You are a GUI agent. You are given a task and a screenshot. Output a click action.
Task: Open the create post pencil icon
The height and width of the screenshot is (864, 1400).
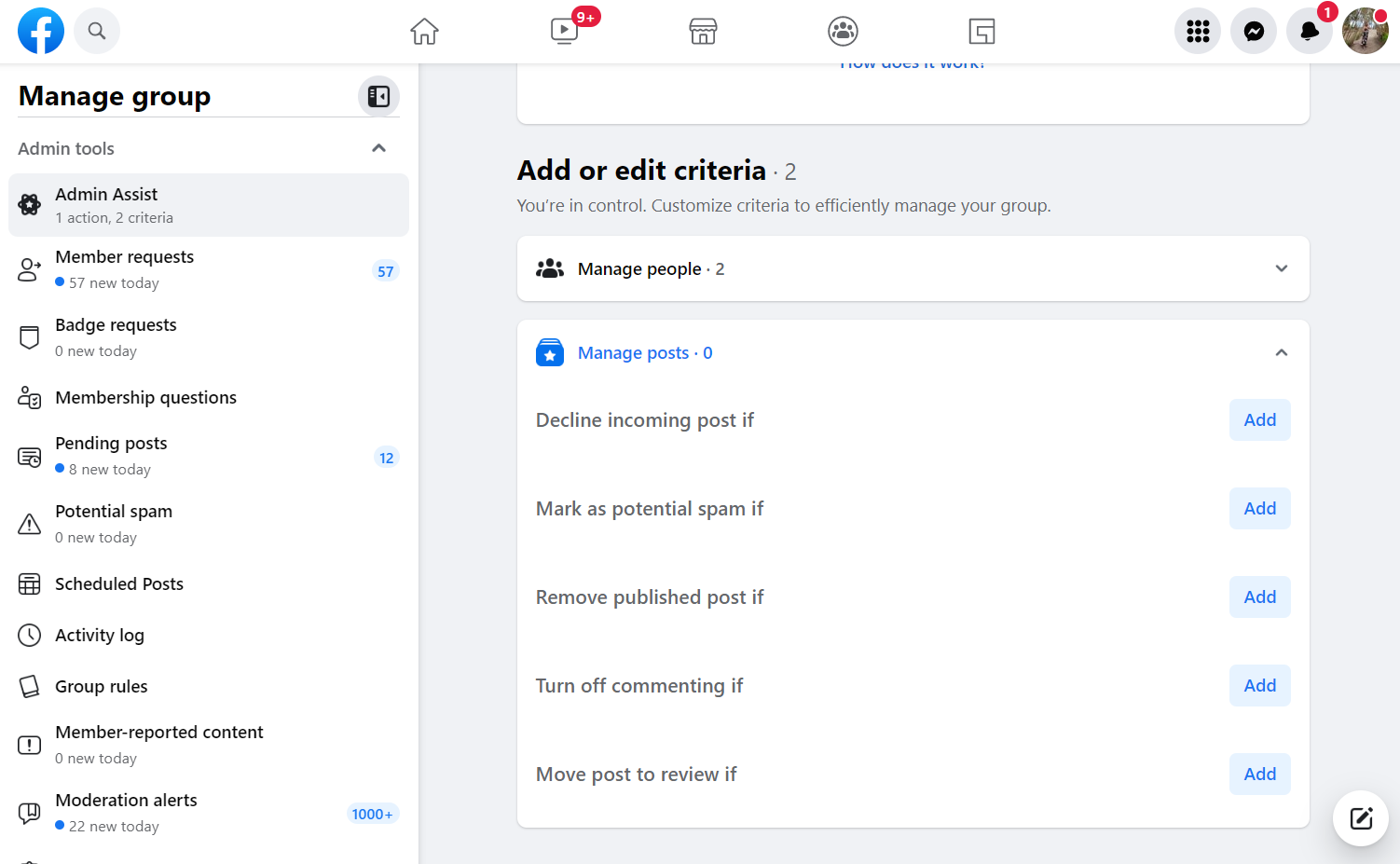(x=1360, y=818)
